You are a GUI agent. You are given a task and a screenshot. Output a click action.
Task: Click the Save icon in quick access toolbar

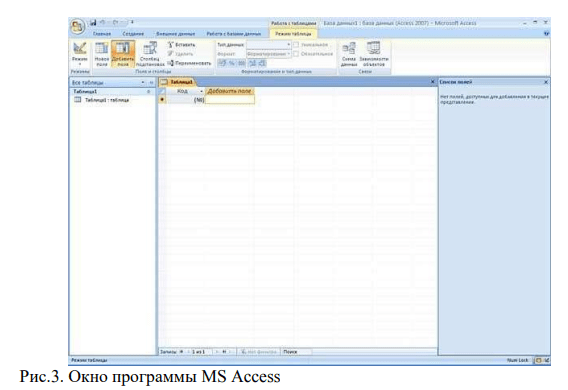pos(93,23)
